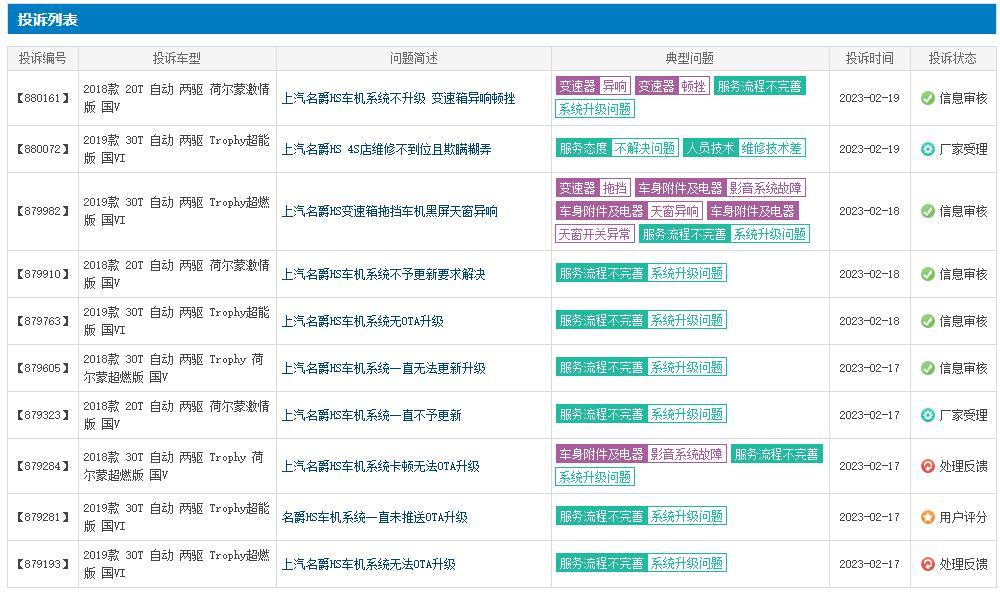Open complaint 上汽名爵HS变速箱拖挡车机黑屏天窗异响
The image size is (1000, 592).
pyautogui.click(x=390, y=211)
